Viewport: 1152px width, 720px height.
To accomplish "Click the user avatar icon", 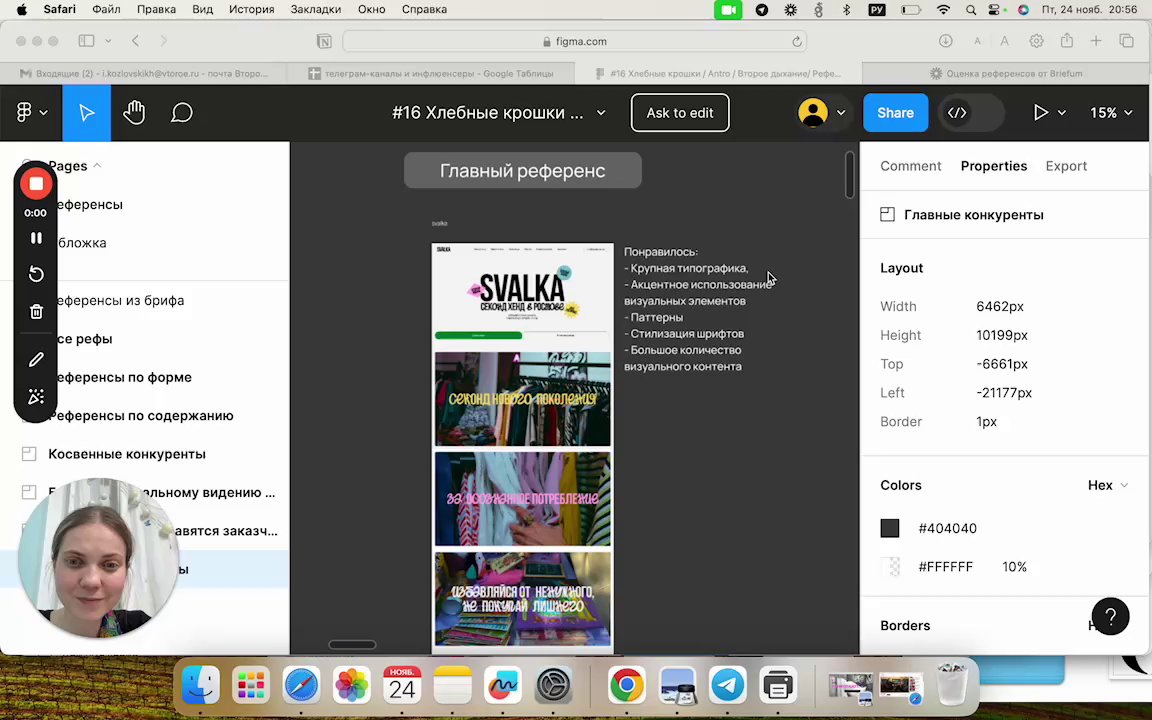I will tap(813, 112).
